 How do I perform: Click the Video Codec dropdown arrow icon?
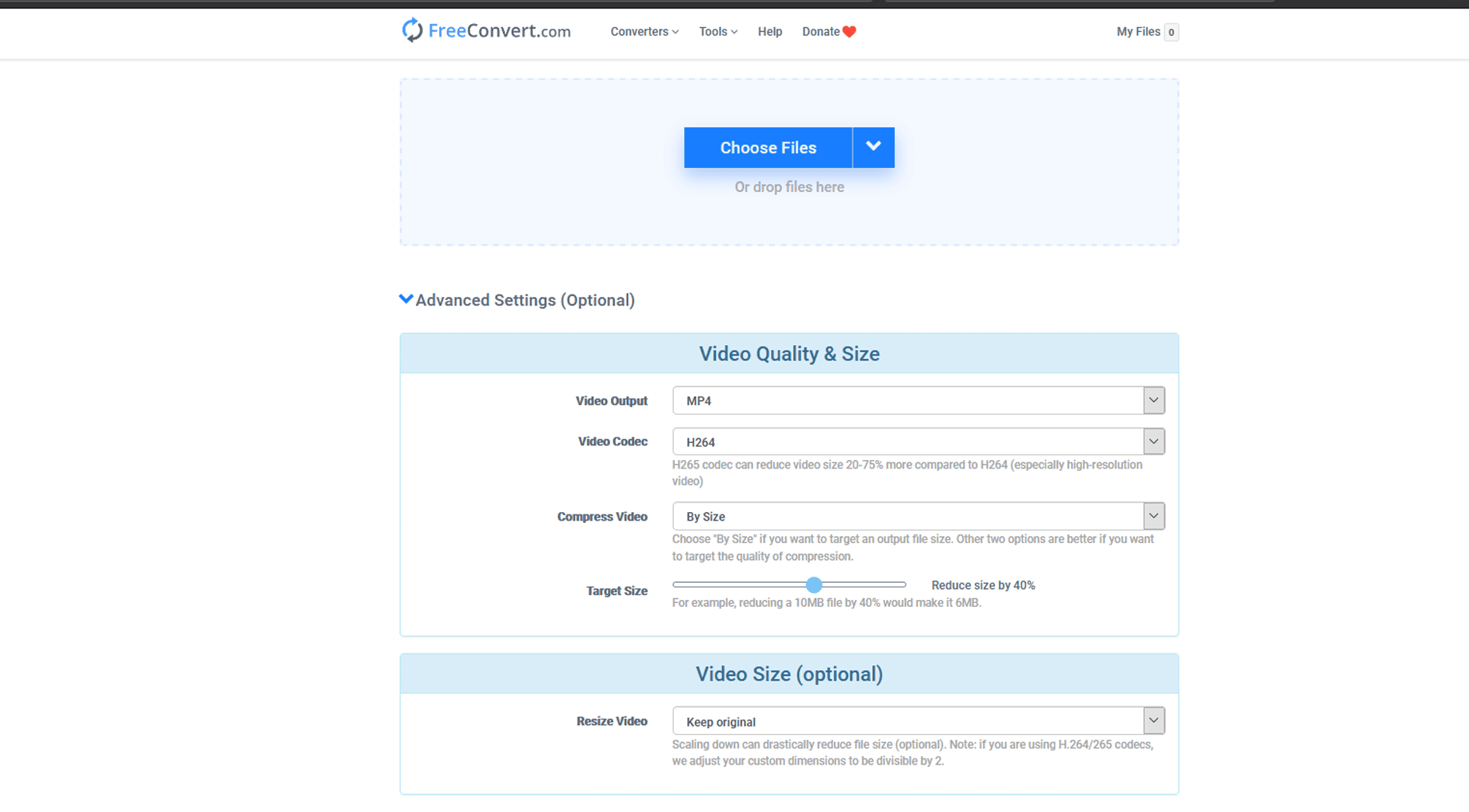(1153, 441)
